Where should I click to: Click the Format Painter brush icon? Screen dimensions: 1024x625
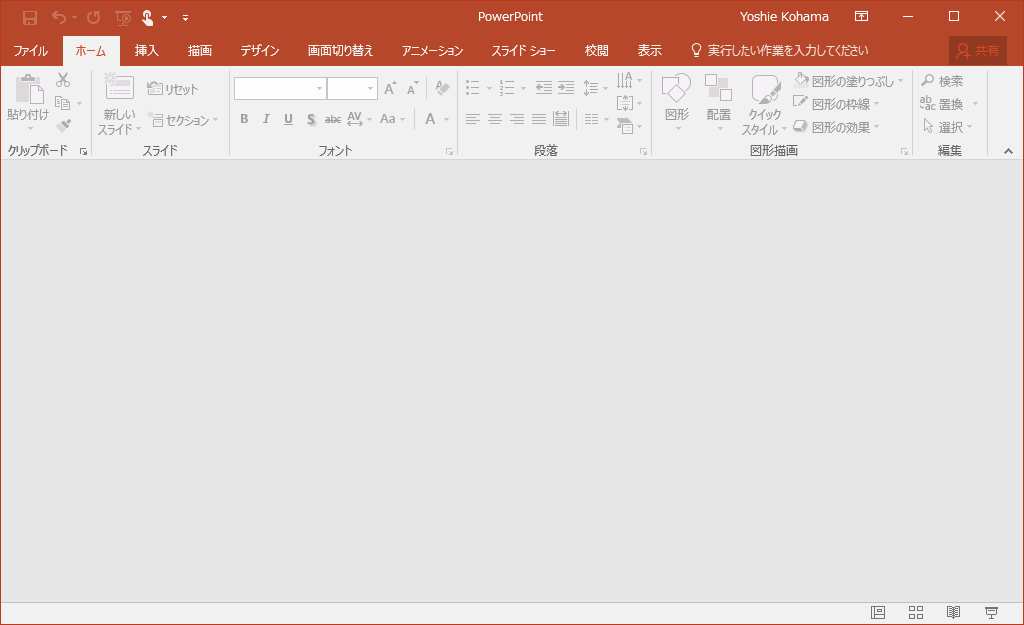[x=63, y=125]
